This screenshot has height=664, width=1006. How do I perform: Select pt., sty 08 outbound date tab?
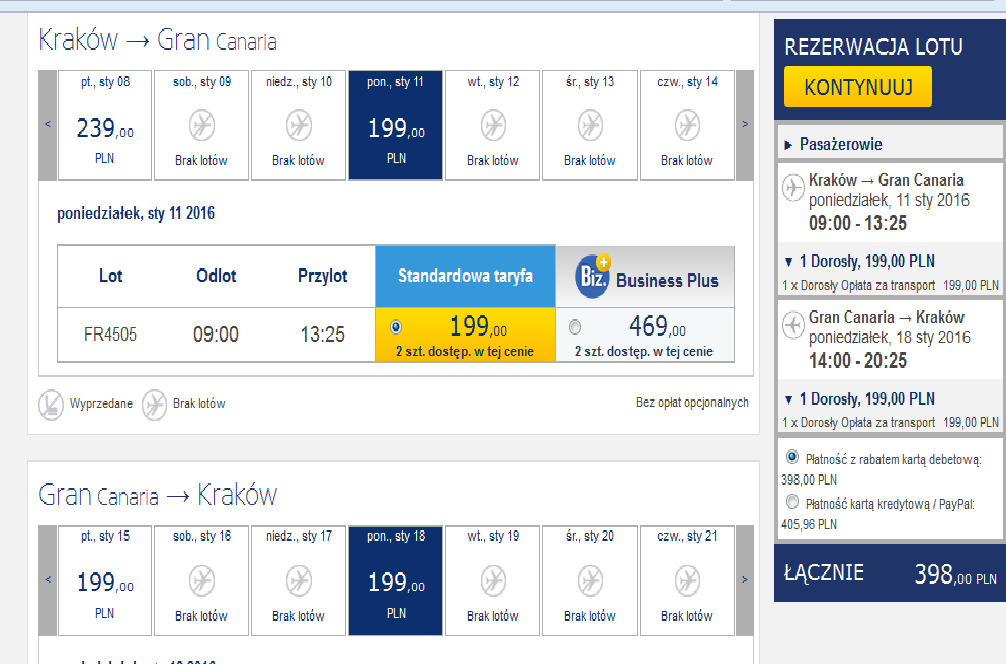pyautogui.click(x=105, y=125)
